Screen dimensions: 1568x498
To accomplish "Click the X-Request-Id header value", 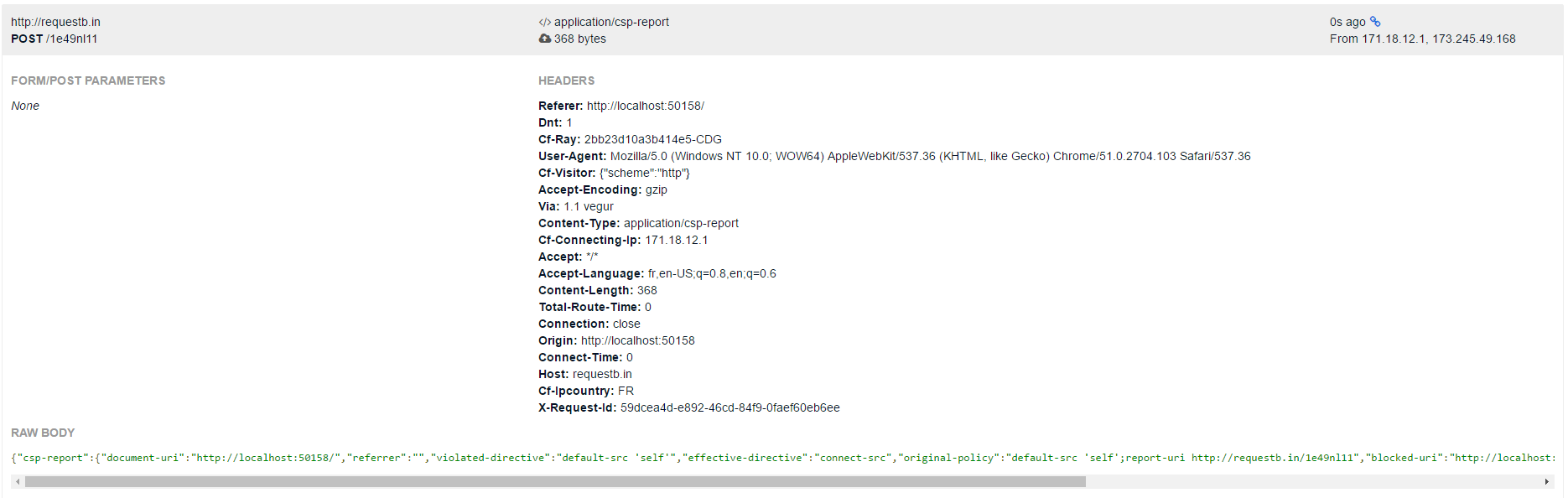I will tap(730, 407).
